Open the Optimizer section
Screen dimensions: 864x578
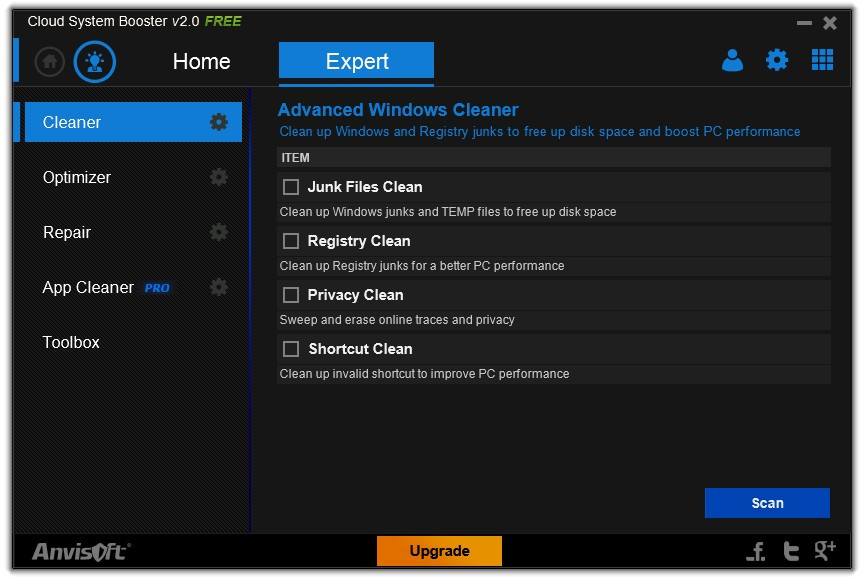(x=77, y=177)
